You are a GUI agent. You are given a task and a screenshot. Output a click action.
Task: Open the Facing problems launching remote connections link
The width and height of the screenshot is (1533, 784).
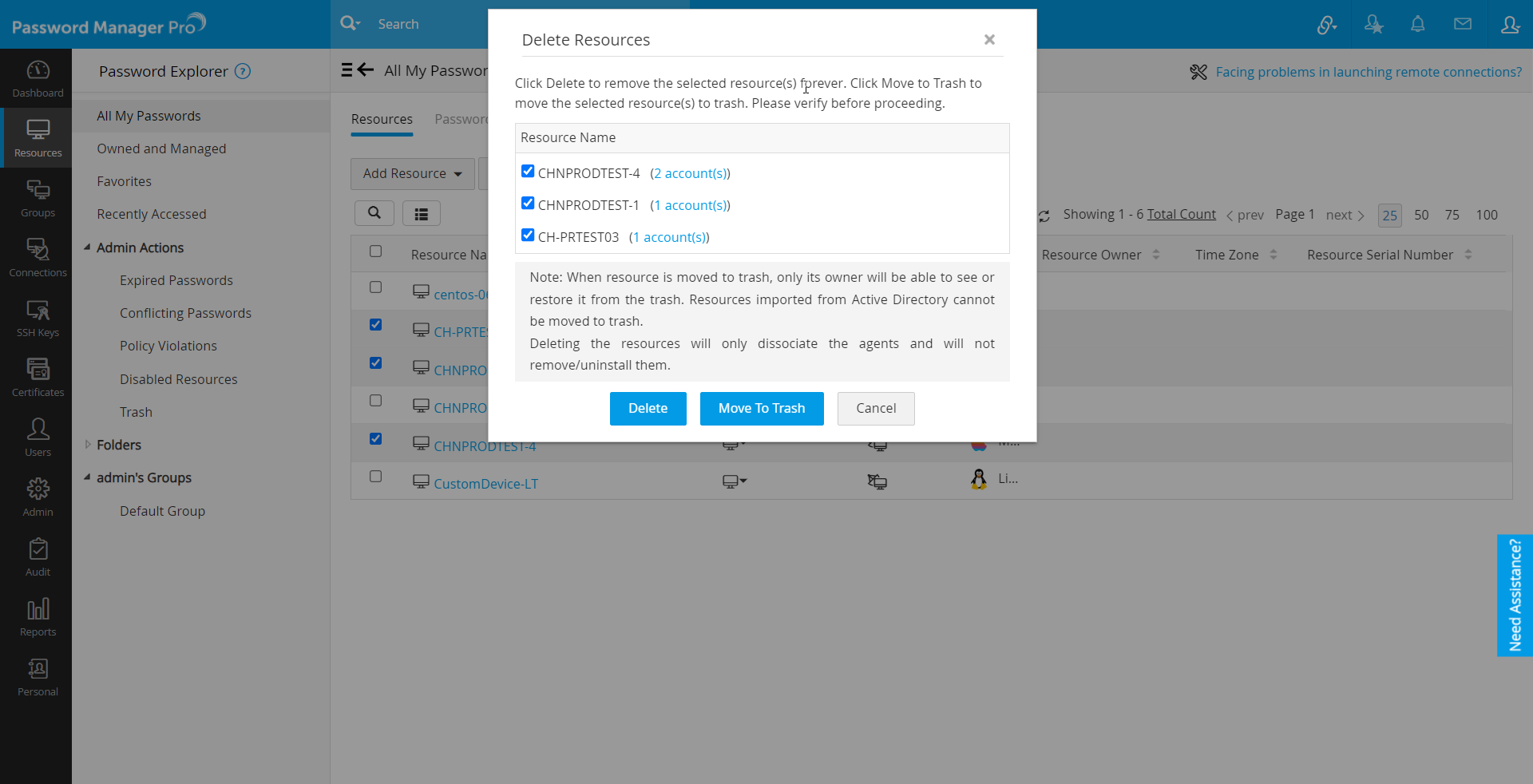(x=1369, y=72)
